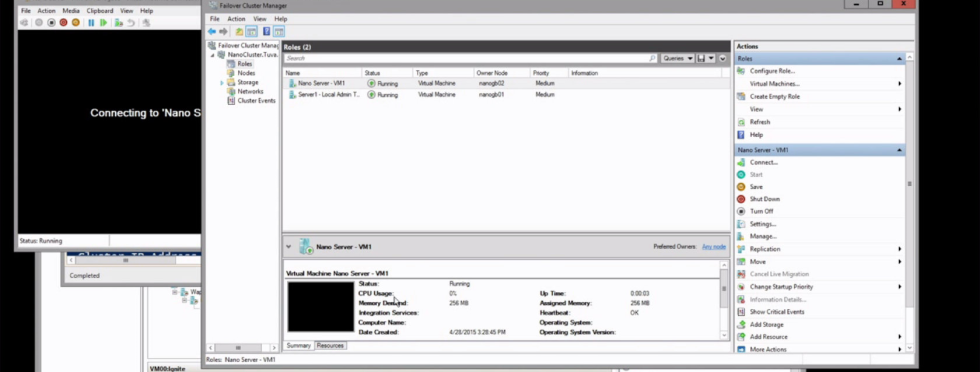Click Back arrow in Failover Cluster Manager toolbar
The width and height of the screenshot is (980, 372).
pos(212,31)
